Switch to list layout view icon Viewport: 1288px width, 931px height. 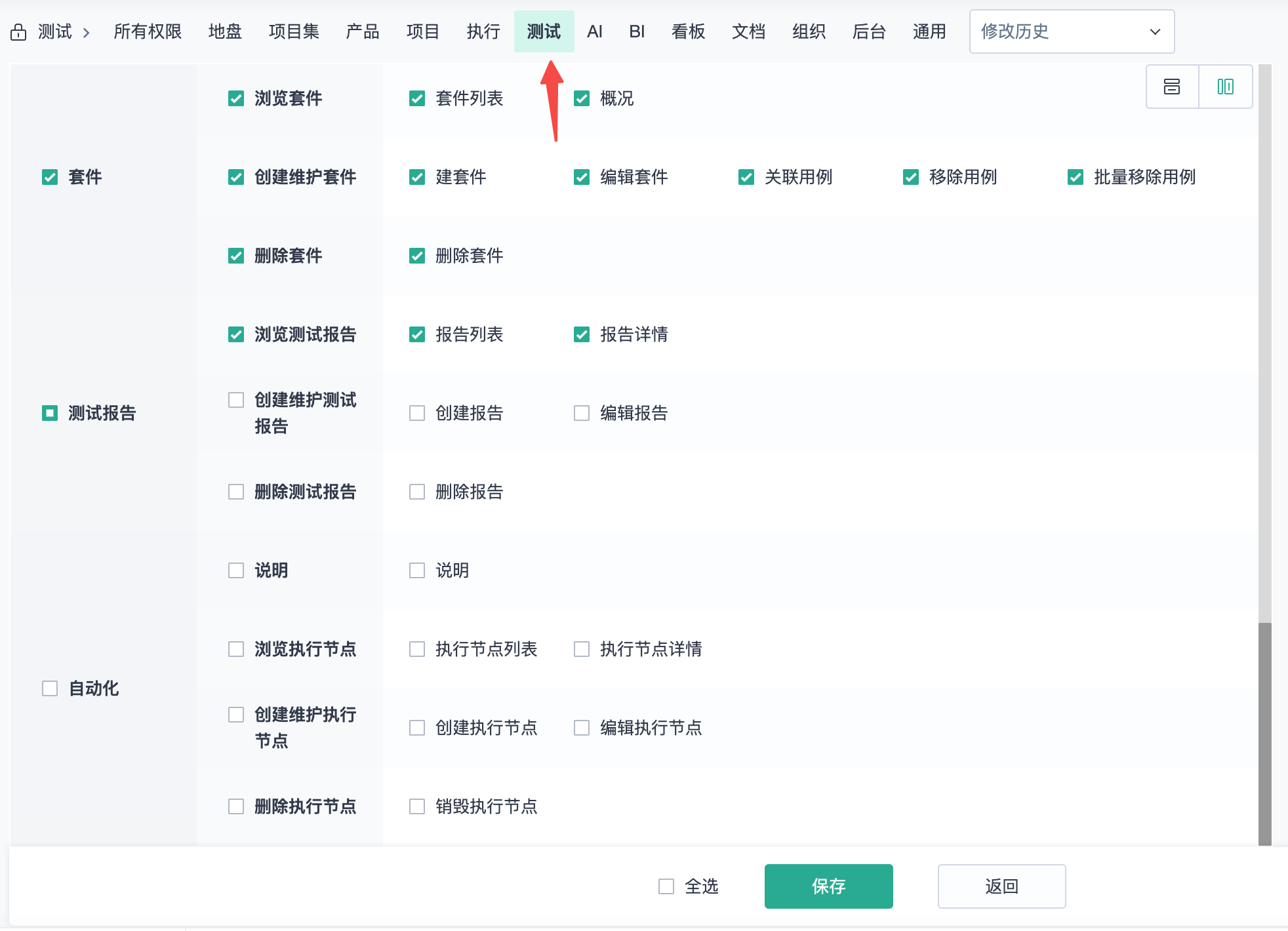pyautogui.click(x=1172, y=87)
